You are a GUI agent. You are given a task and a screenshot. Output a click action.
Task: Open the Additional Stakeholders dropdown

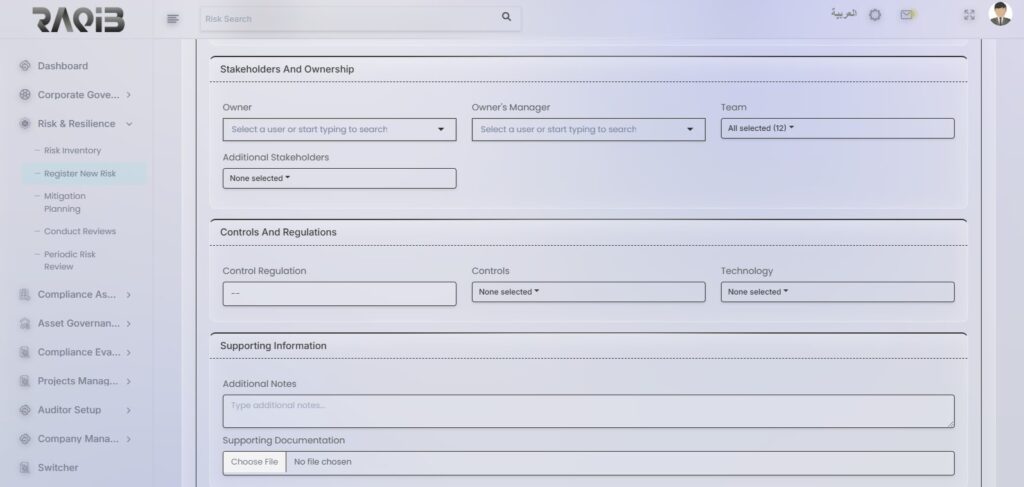[x=339, y=178]
